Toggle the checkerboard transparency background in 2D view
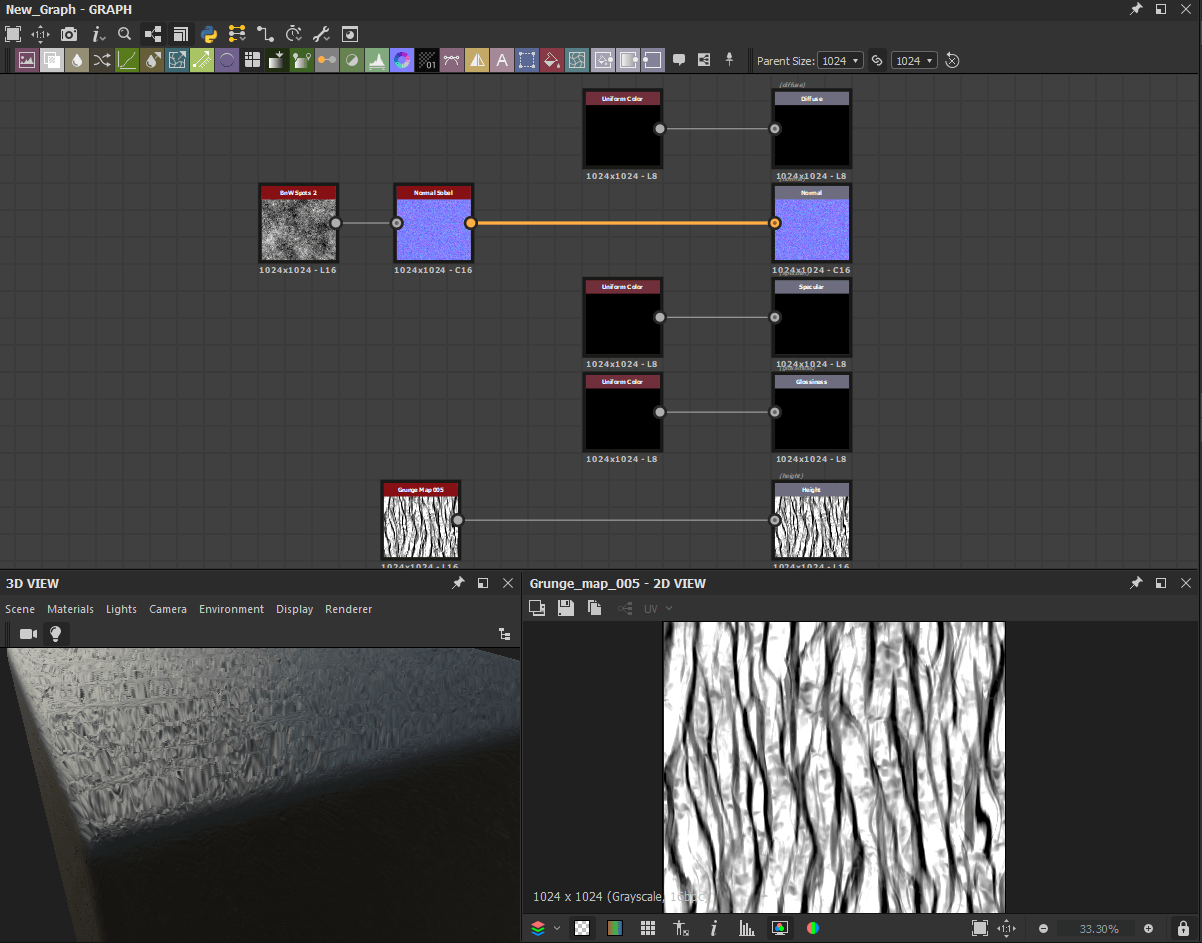The width and height of the screenshot is (1202, 943). click(582, 928)
